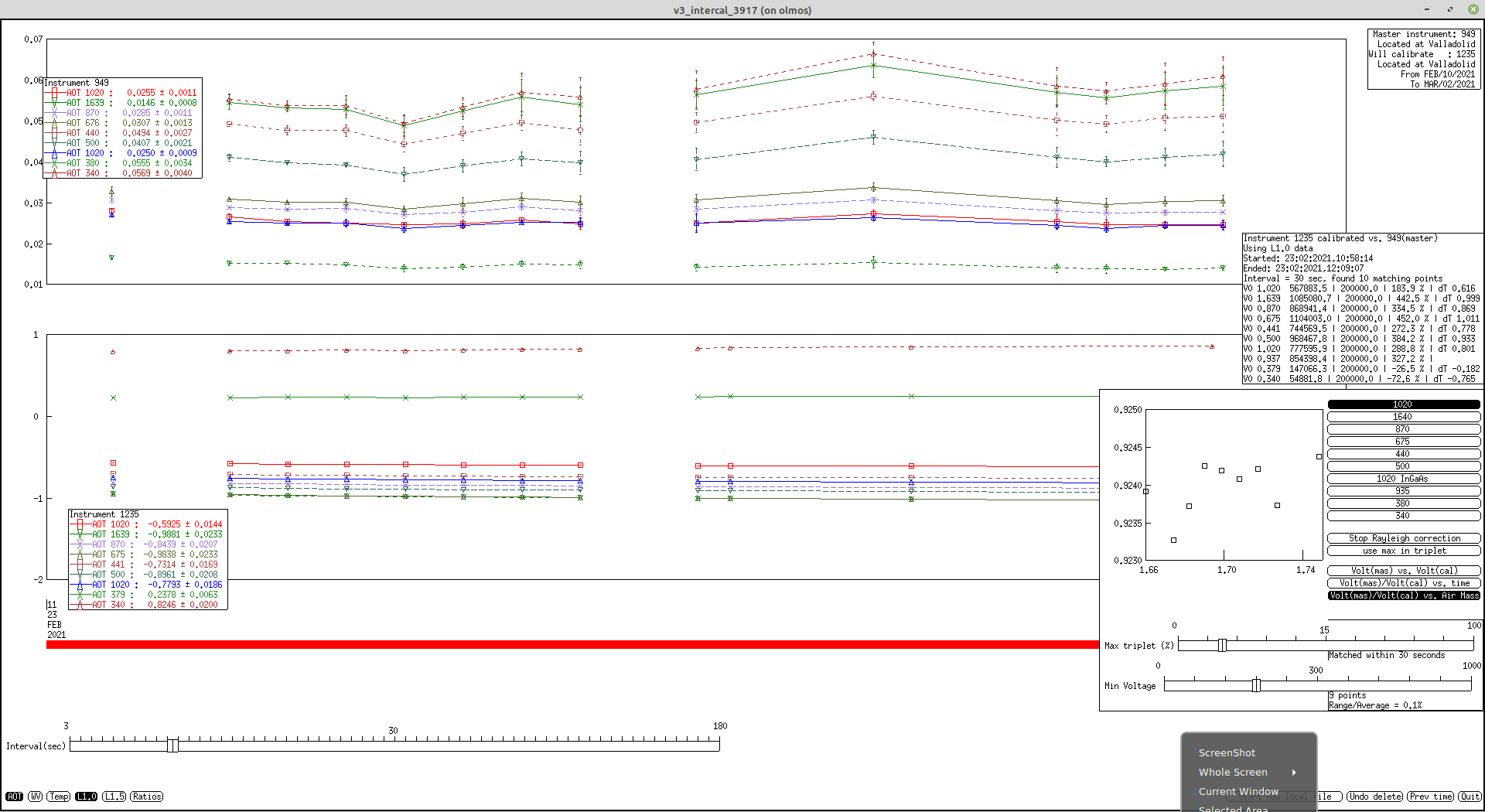The height and width of the screenshot is (812, 1485).
Task: Click the lowest scatter point near 0.9233
Action: [1174, 540]
